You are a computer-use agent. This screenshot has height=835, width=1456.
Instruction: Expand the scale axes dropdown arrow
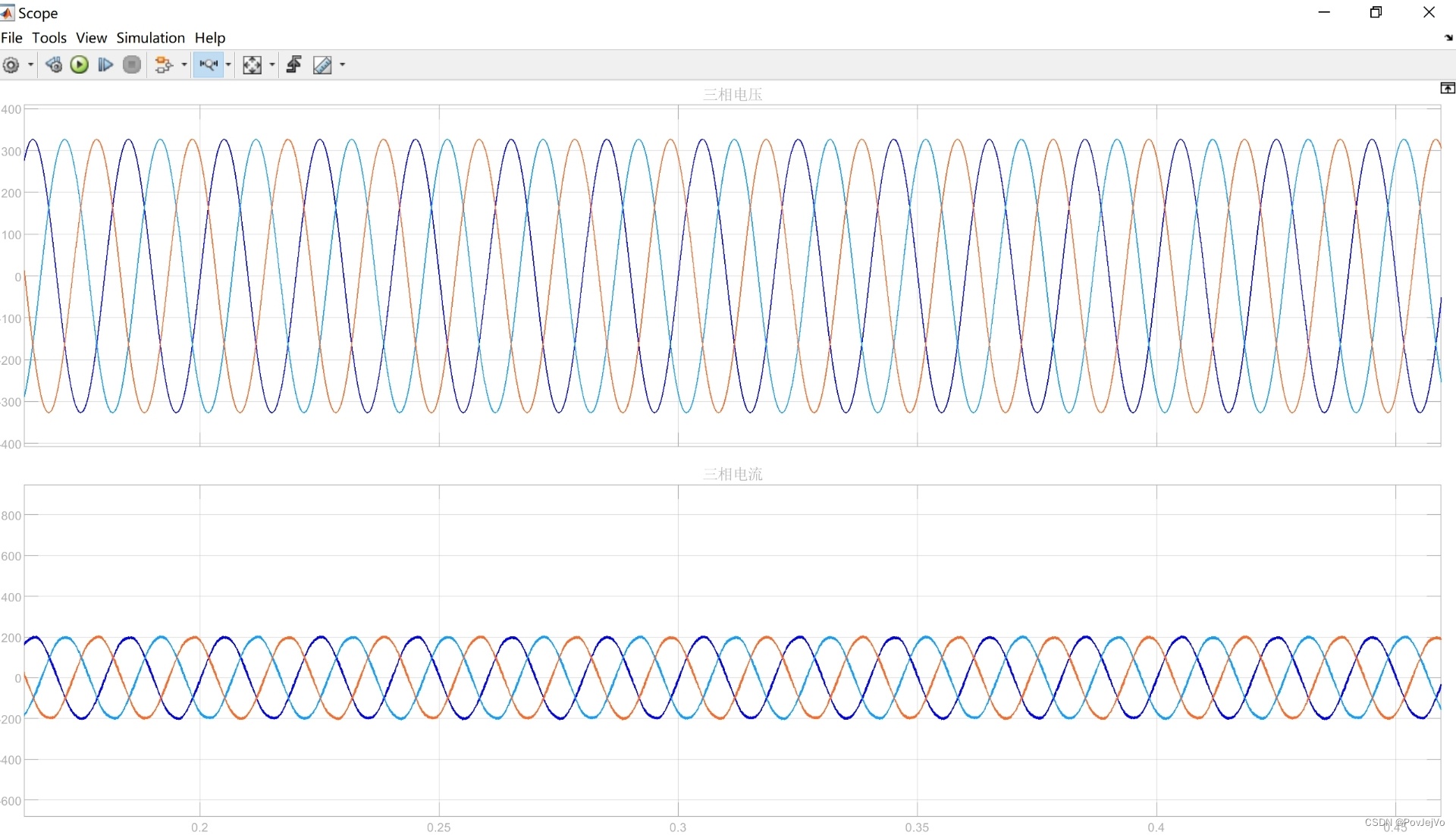[272, 65]
